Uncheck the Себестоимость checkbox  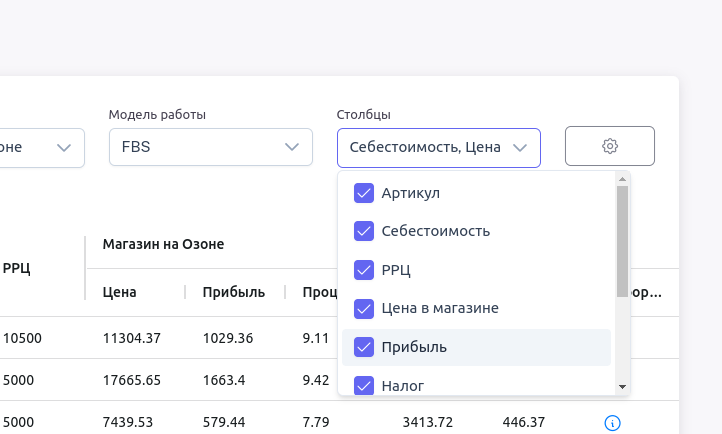tap(364, 231)
